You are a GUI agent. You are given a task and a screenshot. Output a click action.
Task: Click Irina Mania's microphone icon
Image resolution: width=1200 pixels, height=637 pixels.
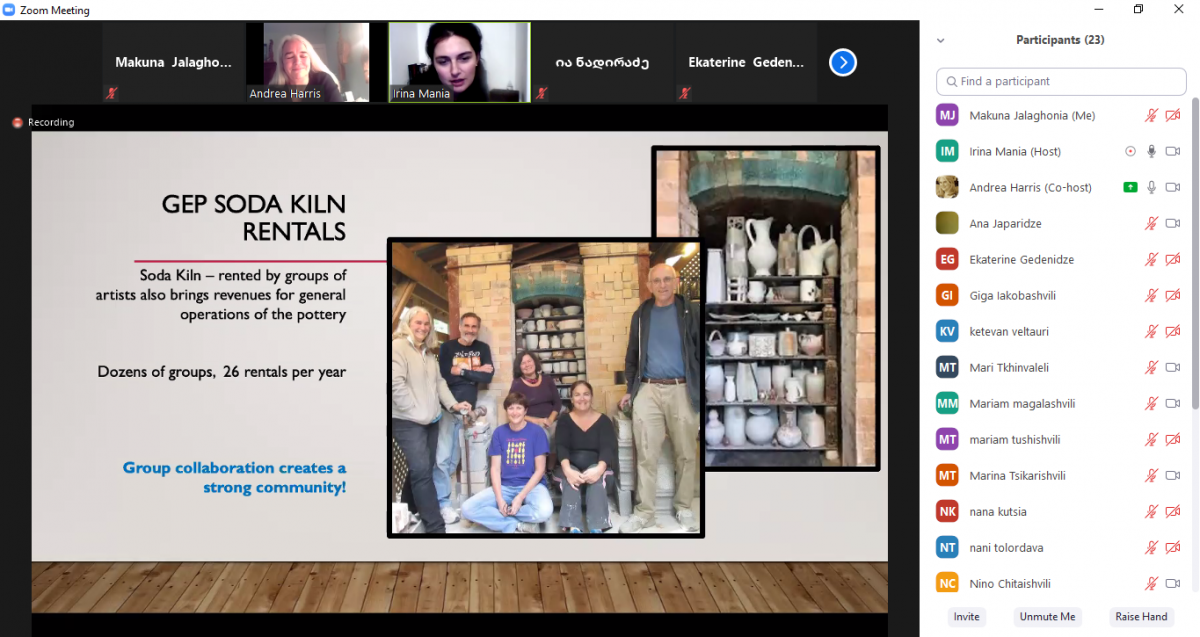click(1151, 151)
